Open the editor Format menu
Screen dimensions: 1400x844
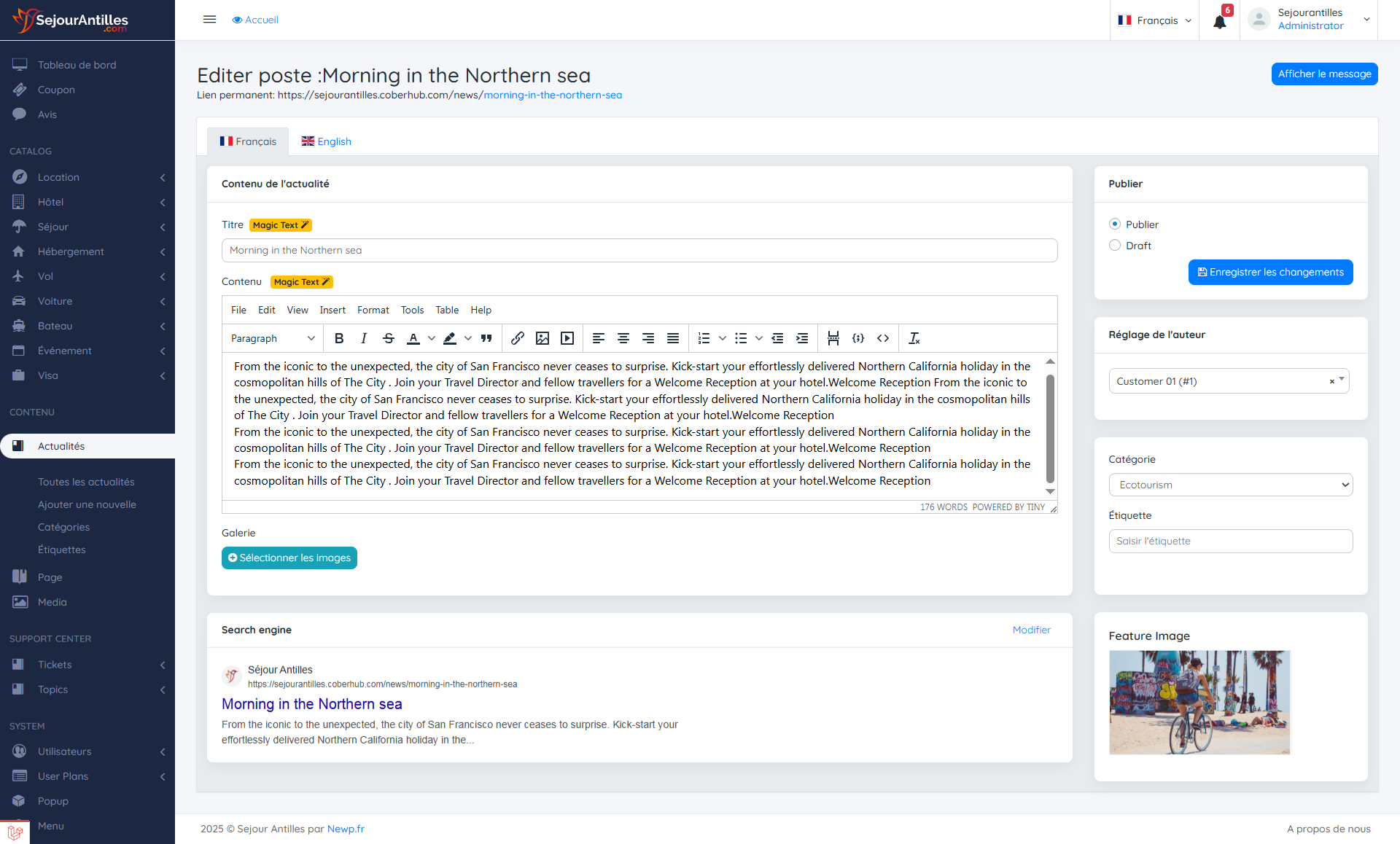pos(373,310)
